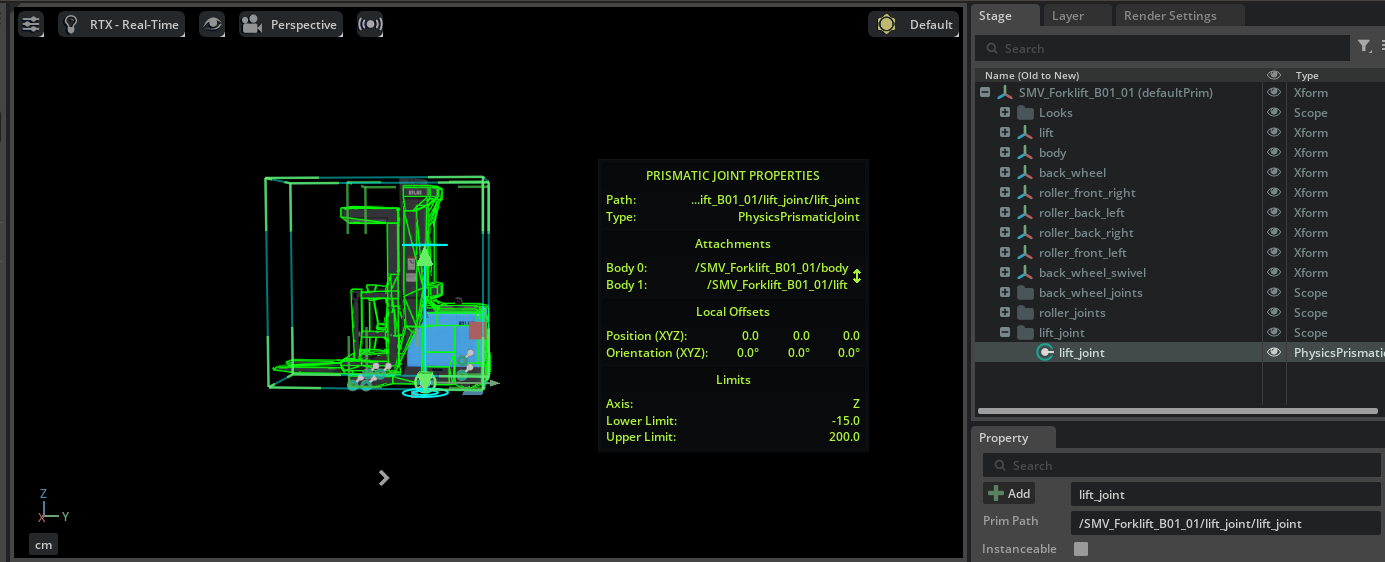Check the Instanceable checkbox
The height and width of the screenshot is (562, 1385).
[1080, 549]
